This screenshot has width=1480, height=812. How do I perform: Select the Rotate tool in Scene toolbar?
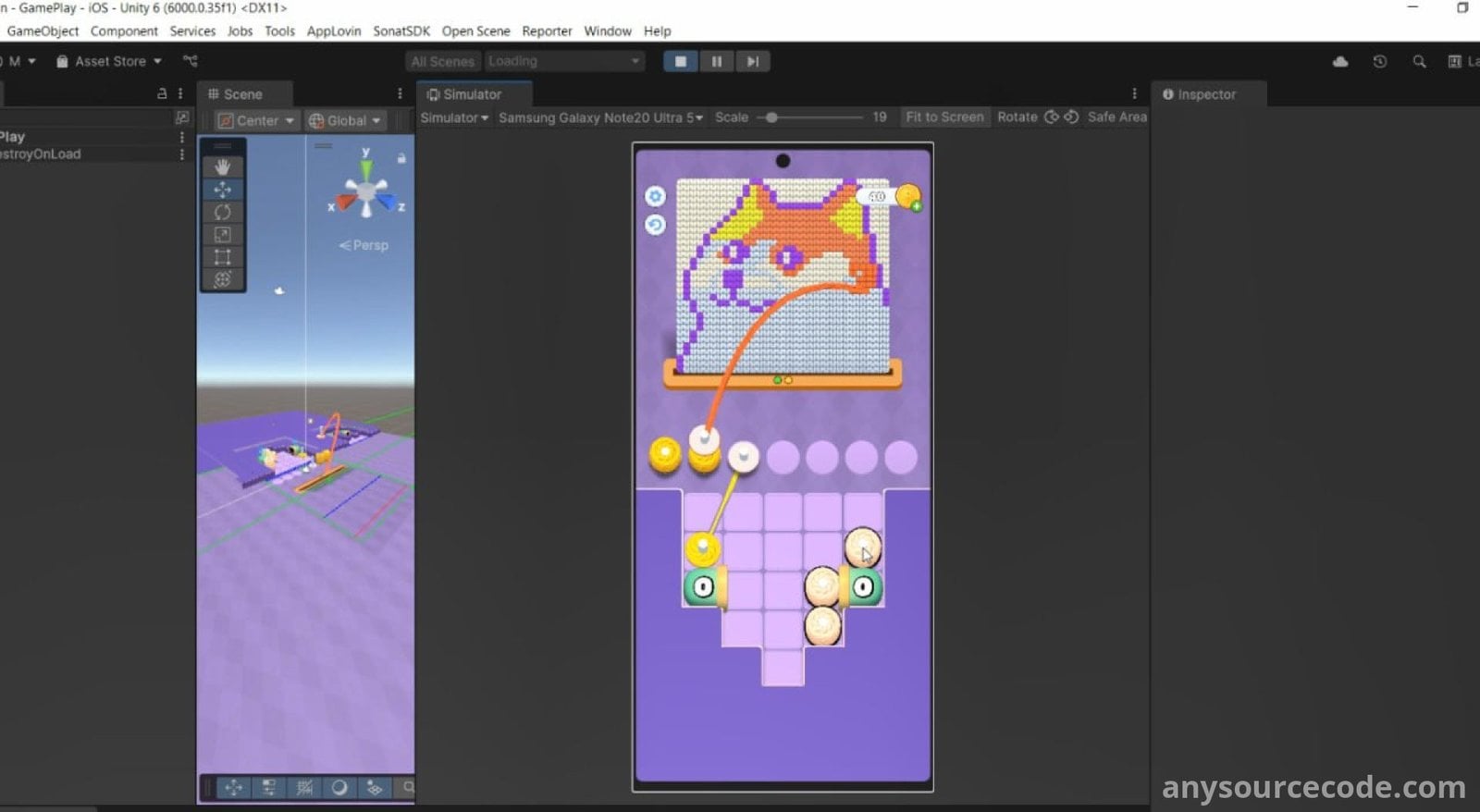click(222, 212)
